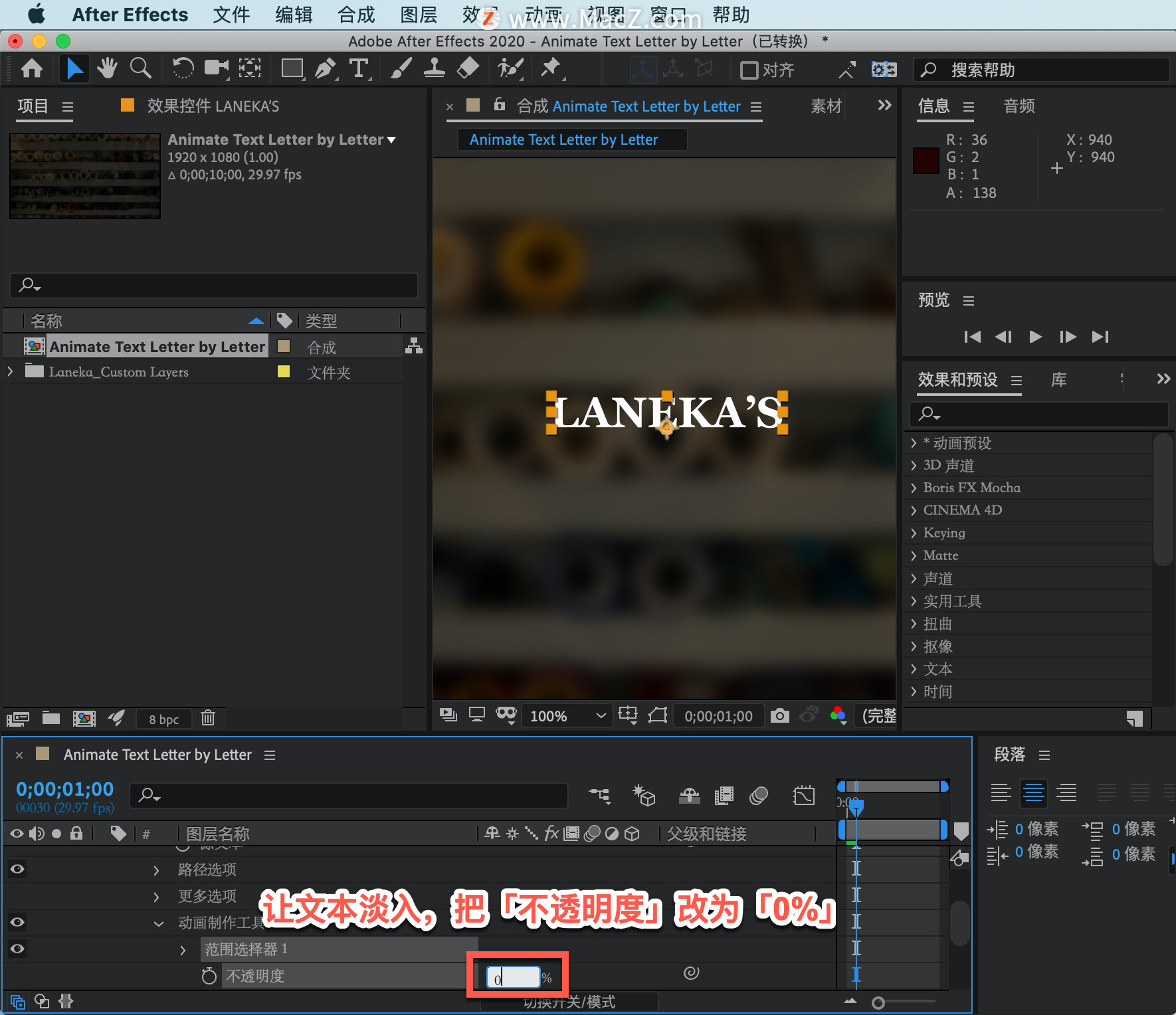Expand the Keying effects category
Screen dimensions: 1176x1015
(x=914, y=533)
